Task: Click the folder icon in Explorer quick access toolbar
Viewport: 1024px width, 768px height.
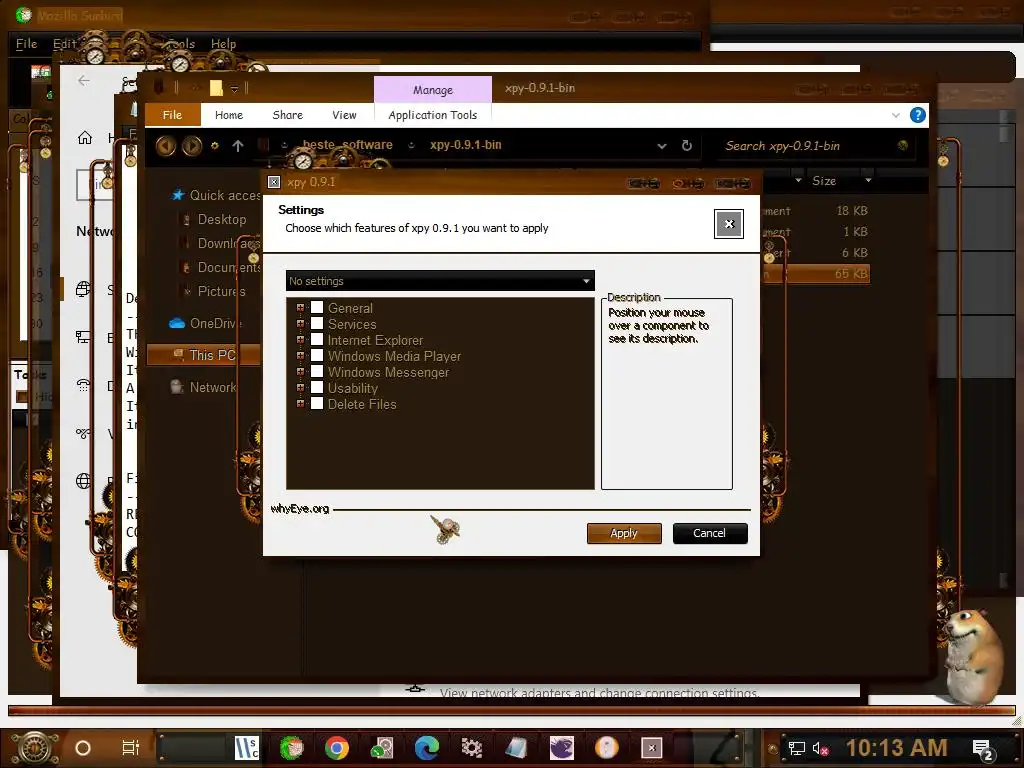Action: (x=216, y=88)
